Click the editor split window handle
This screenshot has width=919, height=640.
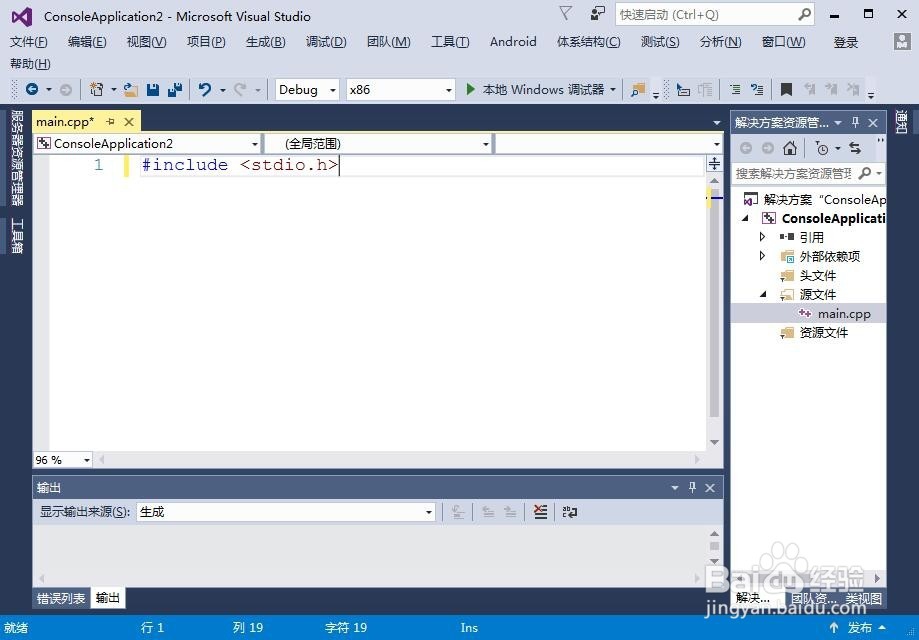pos(714,164)
